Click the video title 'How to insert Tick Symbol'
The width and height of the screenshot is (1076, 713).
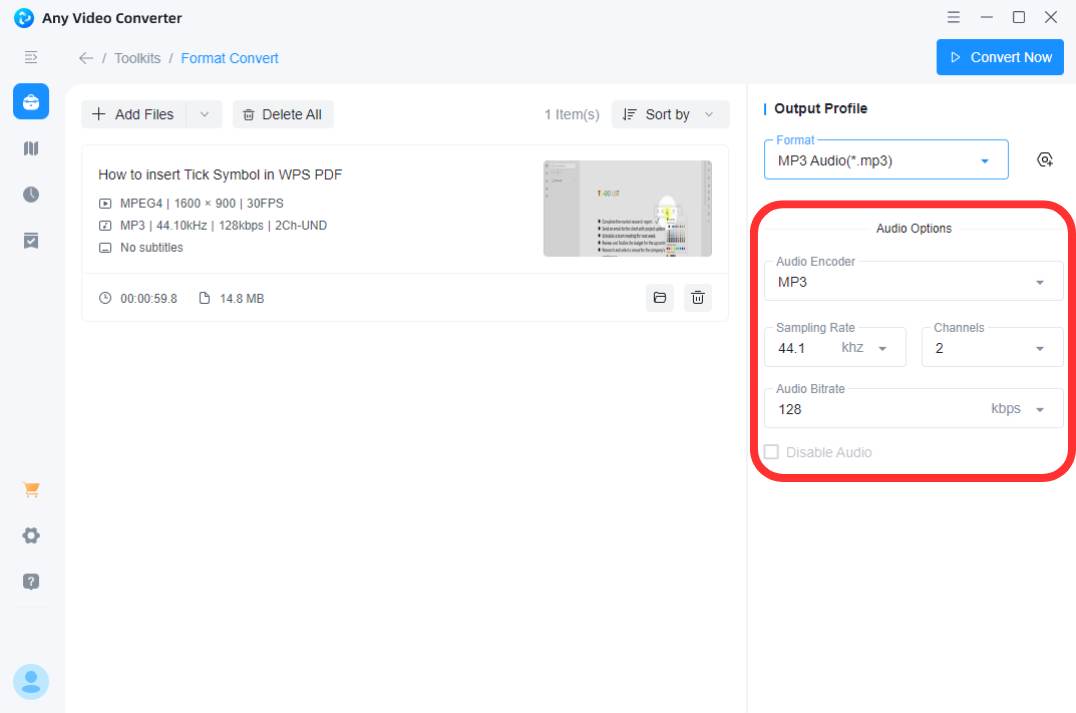click(x=220, y=174)
